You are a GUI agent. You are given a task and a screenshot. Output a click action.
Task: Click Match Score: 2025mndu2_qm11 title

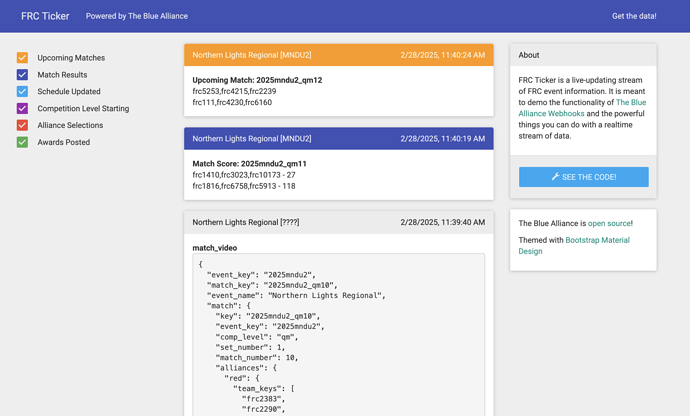pyautogui.click(x=249, y=164)
